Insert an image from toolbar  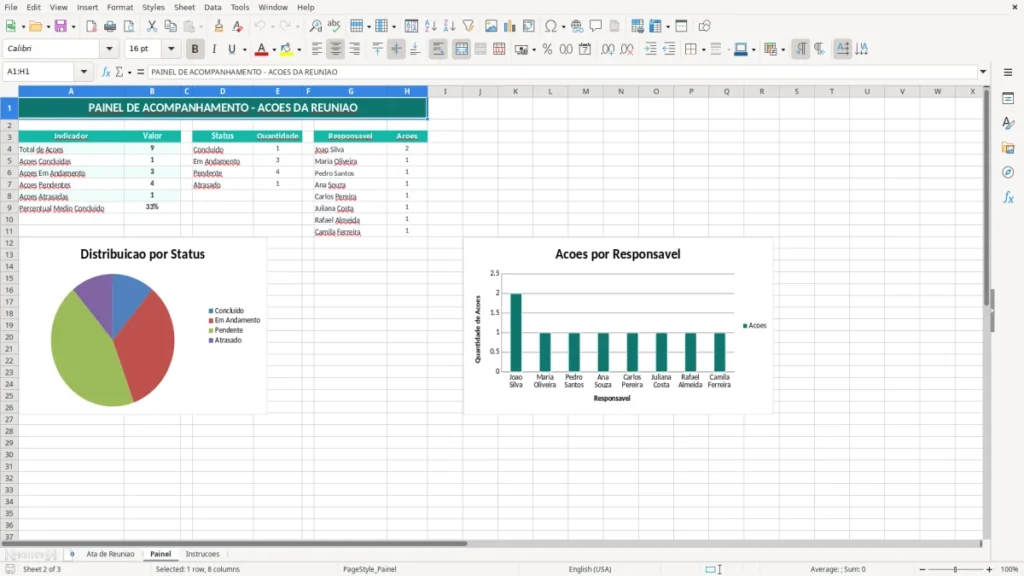[491, 26]
